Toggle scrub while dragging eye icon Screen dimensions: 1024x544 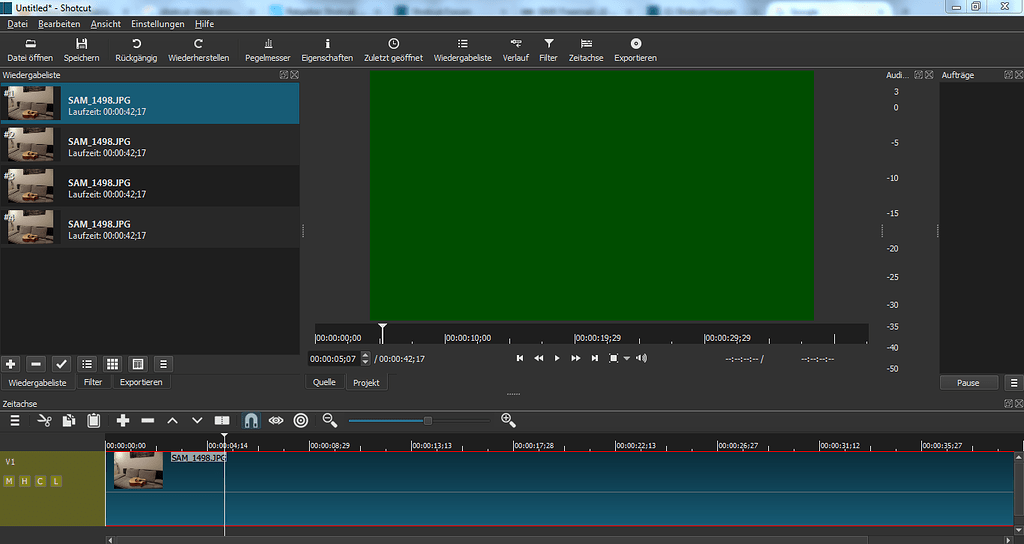click(x=276, y=421)
